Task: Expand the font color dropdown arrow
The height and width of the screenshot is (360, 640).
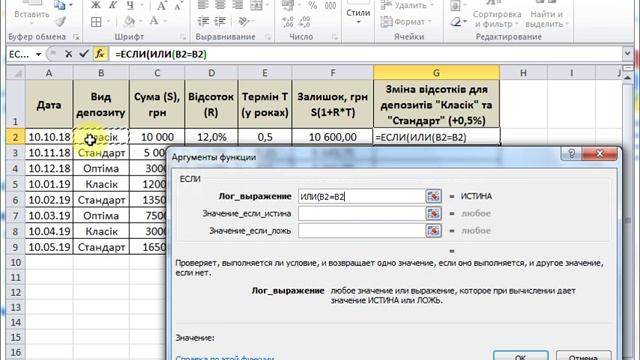Action: pos(164,21)
